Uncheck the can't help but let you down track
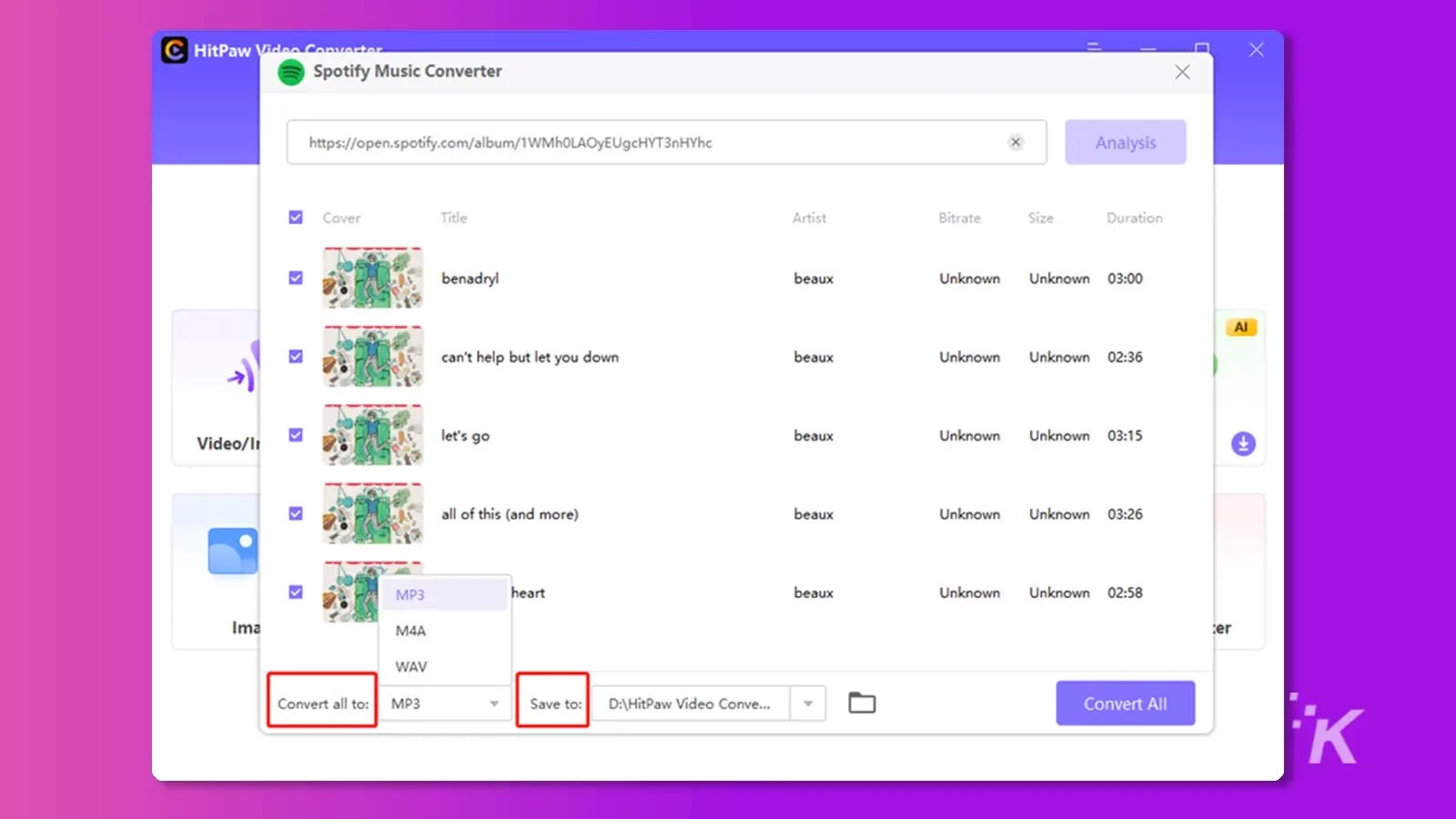 coord(296,357)
